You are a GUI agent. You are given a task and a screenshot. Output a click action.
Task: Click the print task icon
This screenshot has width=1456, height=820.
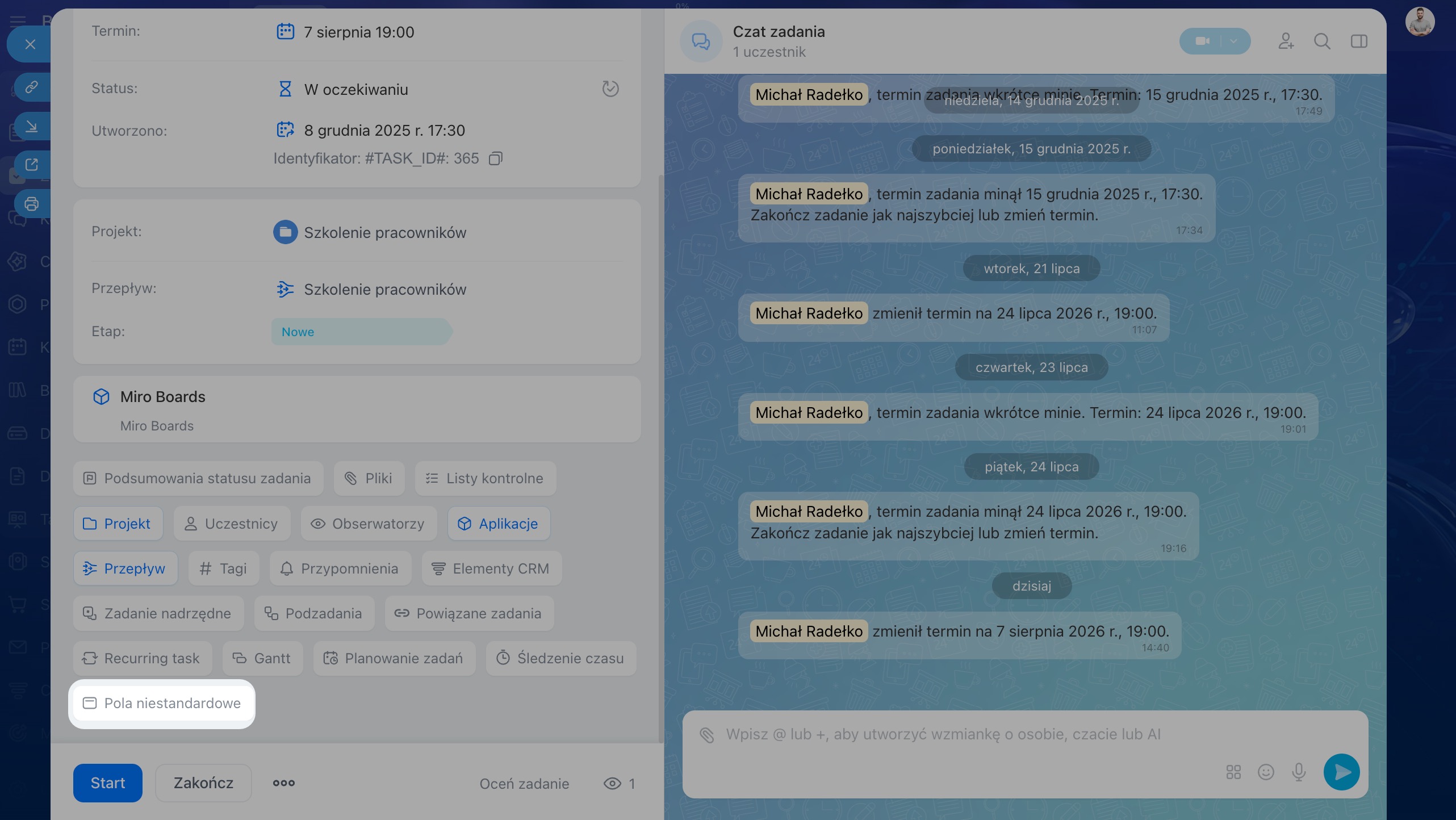tap(32, 203)
